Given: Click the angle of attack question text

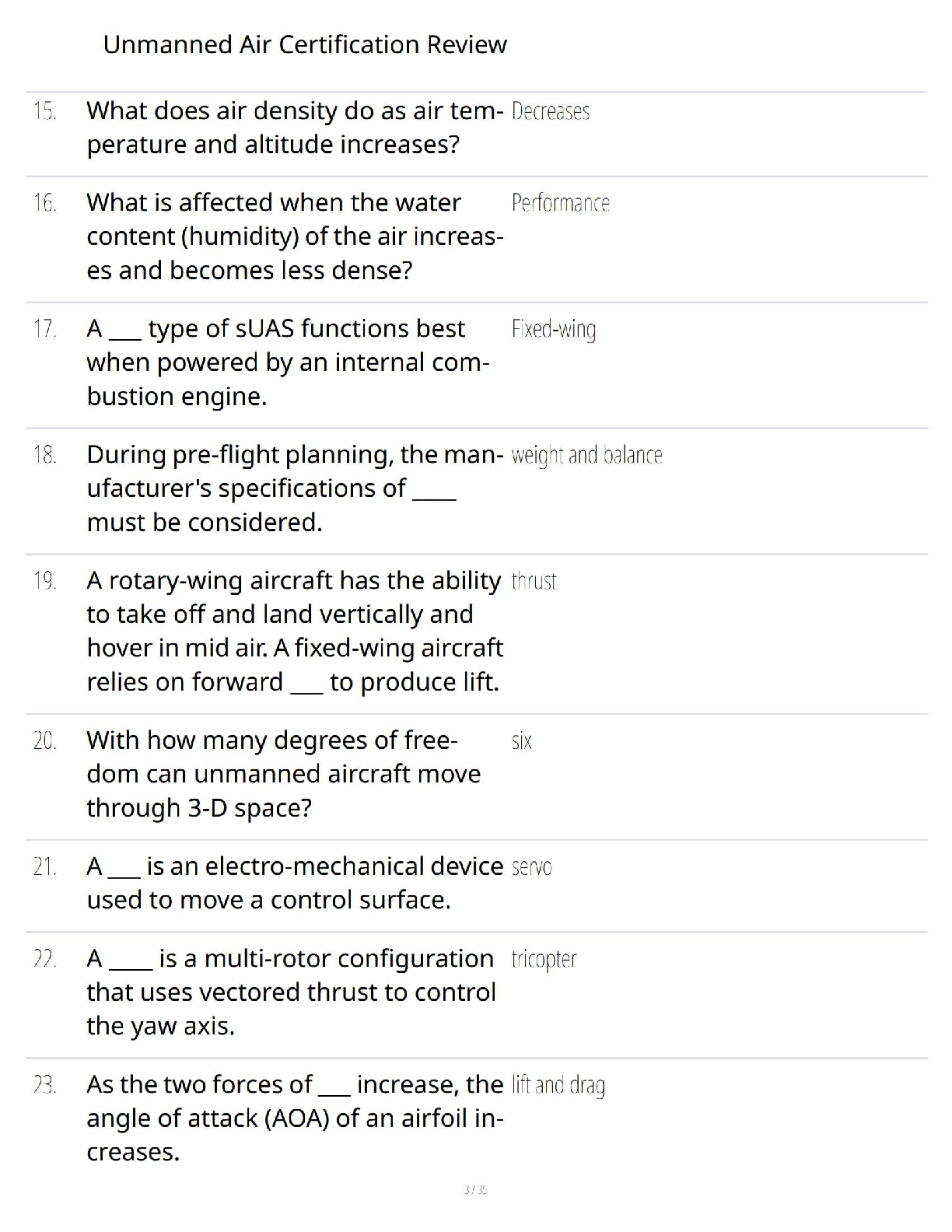Looking at the screenshot, I should 296,1118.
